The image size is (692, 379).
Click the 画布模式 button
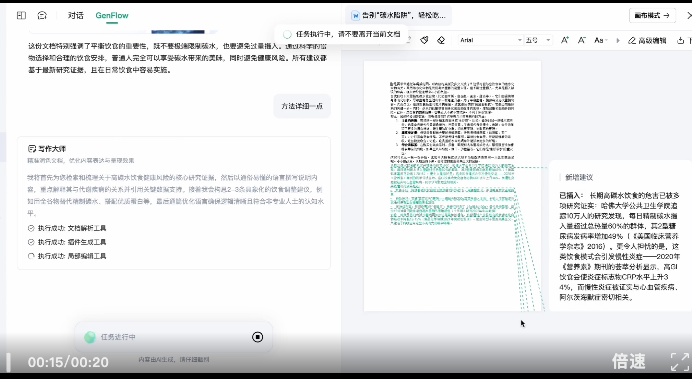[652, 15]
